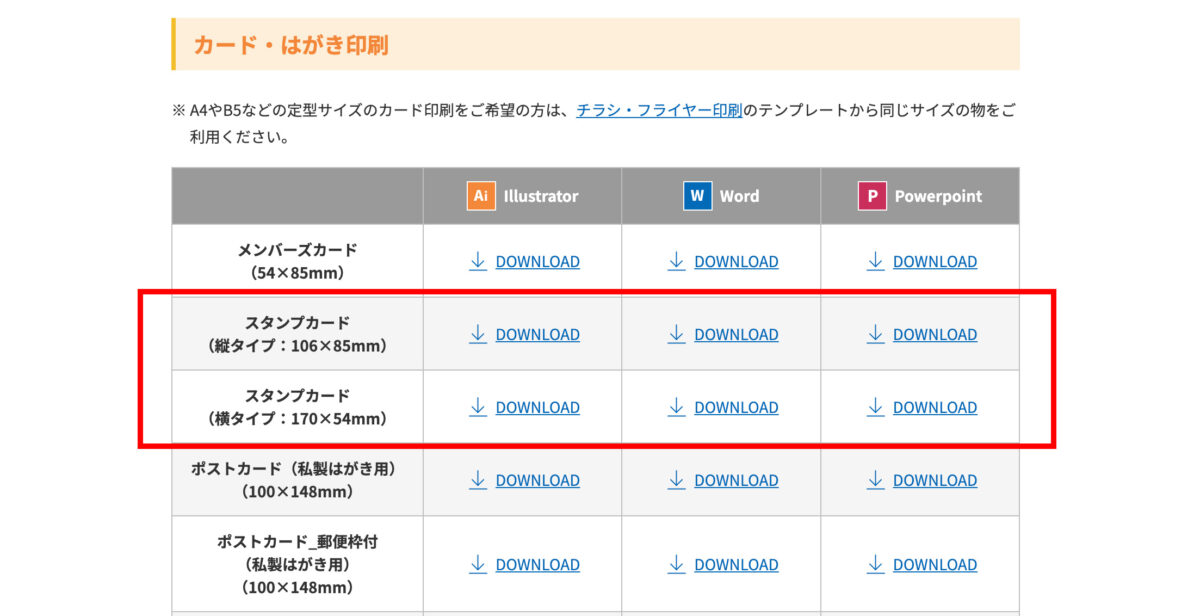
Task: Click download arrow for 横タイプ スタンプカード Powerpoint
Action: coord(876,407)
